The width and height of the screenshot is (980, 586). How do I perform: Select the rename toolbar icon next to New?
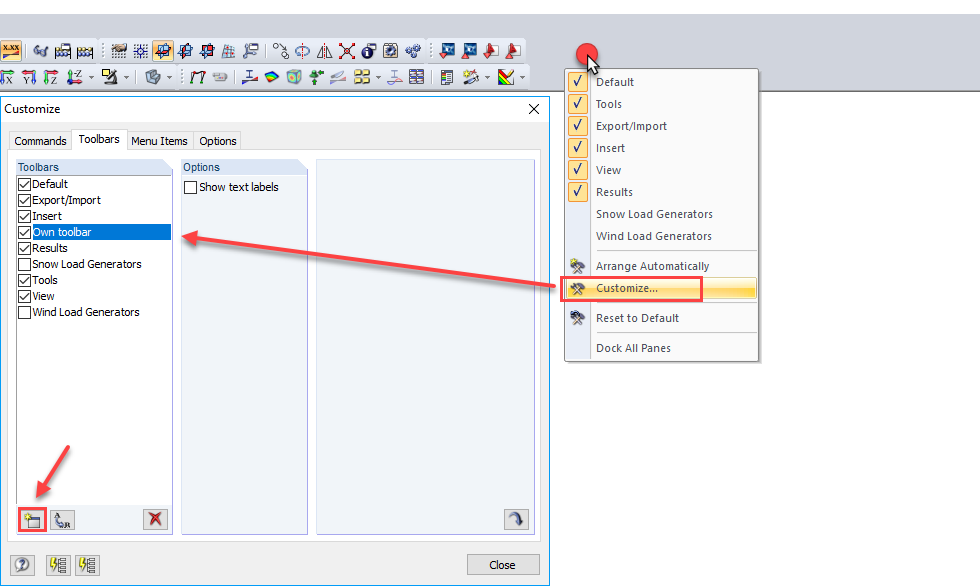pyautogui.click(x=62, y=519)
